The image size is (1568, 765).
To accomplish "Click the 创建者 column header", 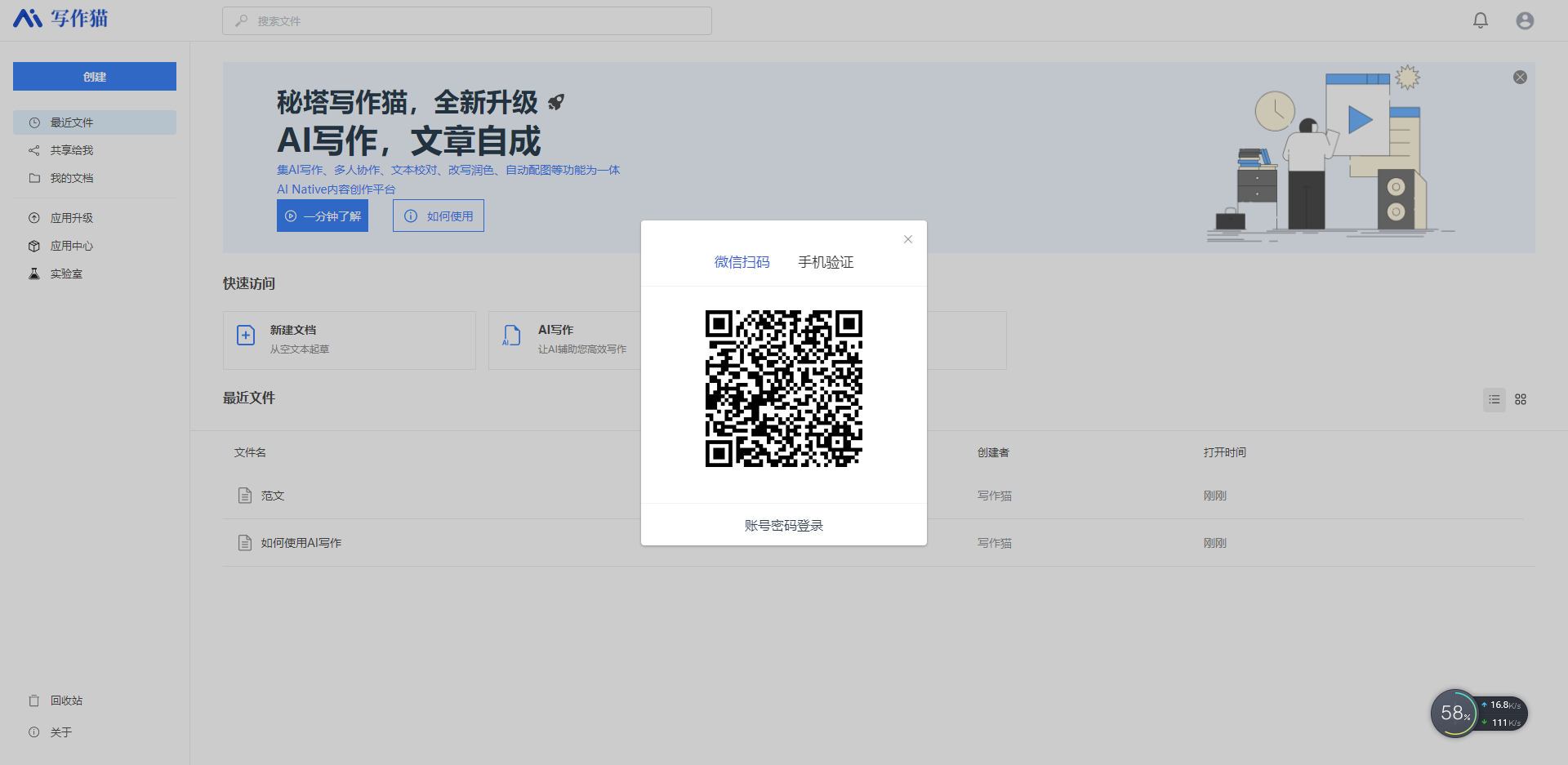I will point(993,452).
